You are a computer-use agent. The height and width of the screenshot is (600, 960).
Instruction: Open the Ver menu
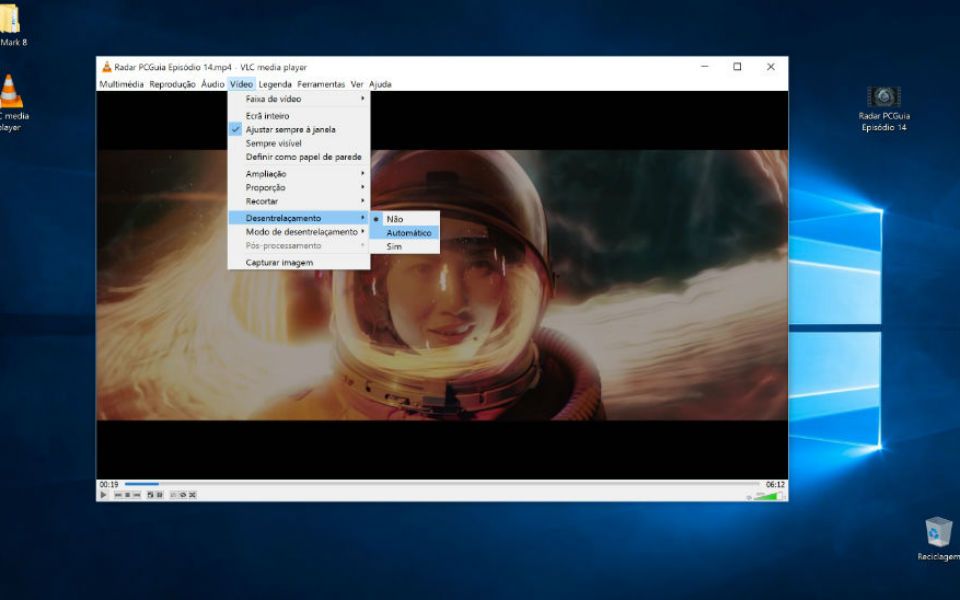click(357, 84)
